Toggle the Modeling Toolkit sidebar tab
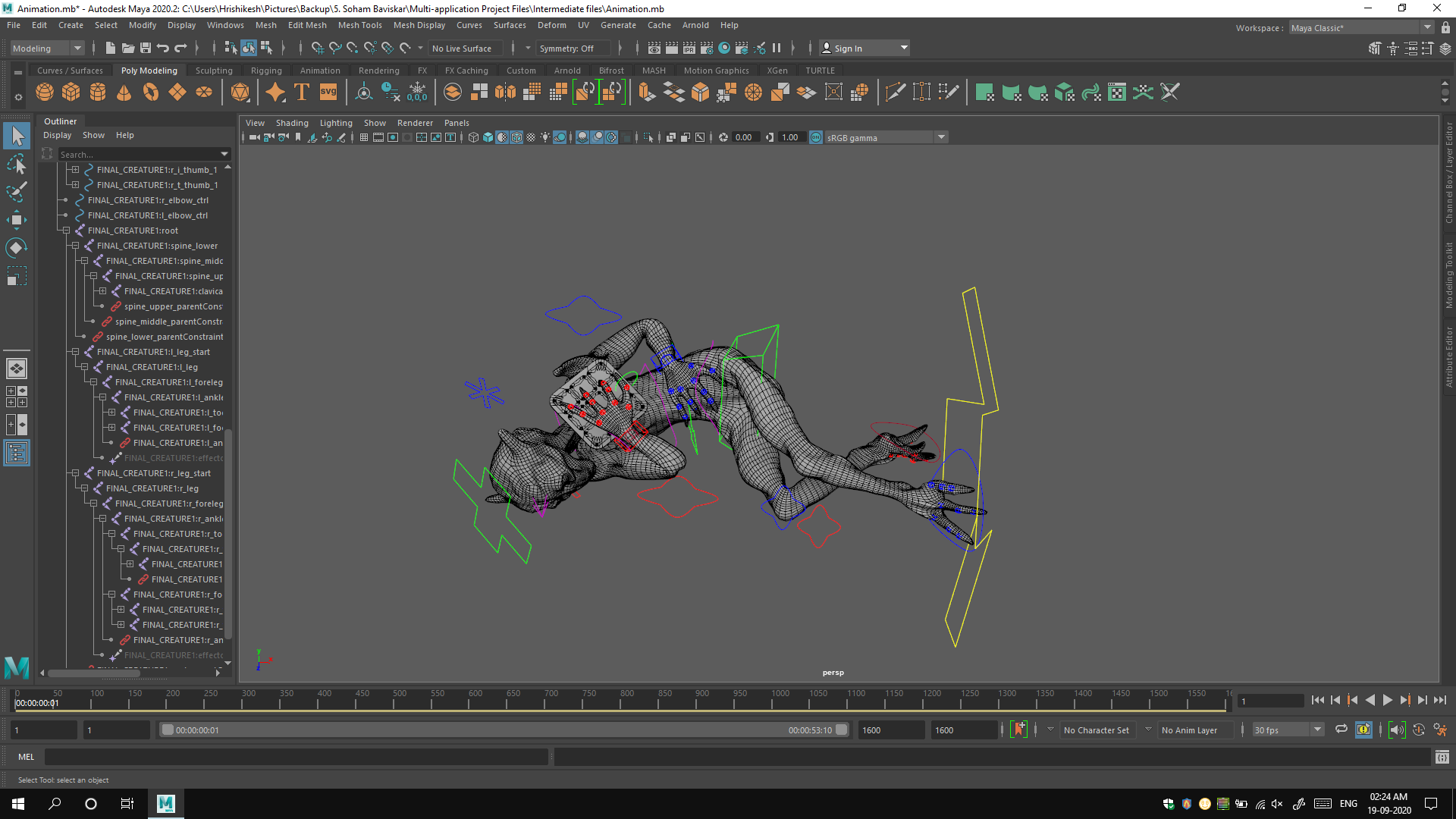Viewport: 1456px width, 819px height. coord(1449,275)
